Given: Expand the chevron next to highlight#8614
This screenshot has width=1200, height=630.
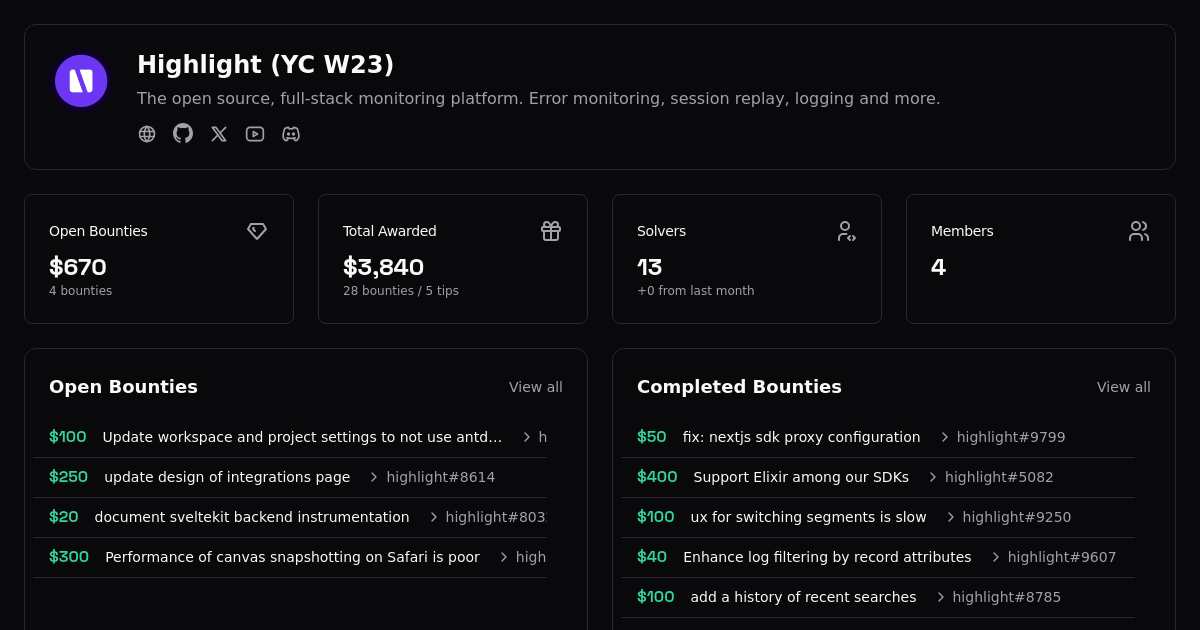Looking at the screenshot, I should click(x=373, y=477).
